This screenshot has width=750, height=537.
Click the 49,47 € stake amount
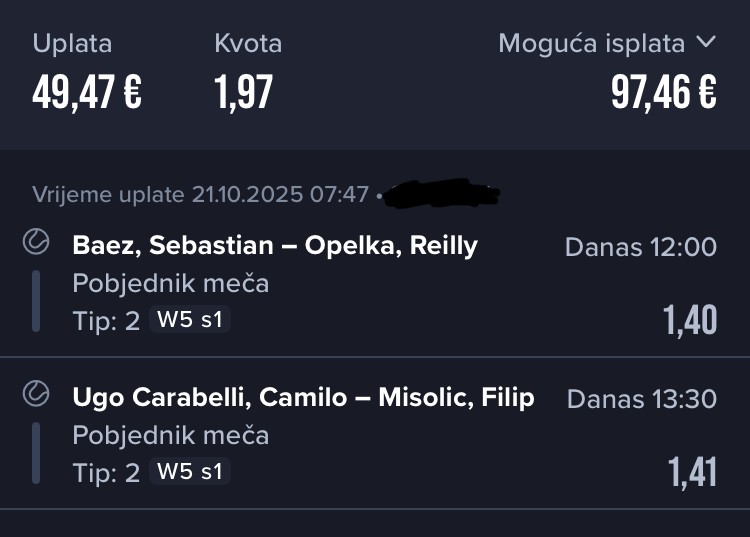(87, 93)
